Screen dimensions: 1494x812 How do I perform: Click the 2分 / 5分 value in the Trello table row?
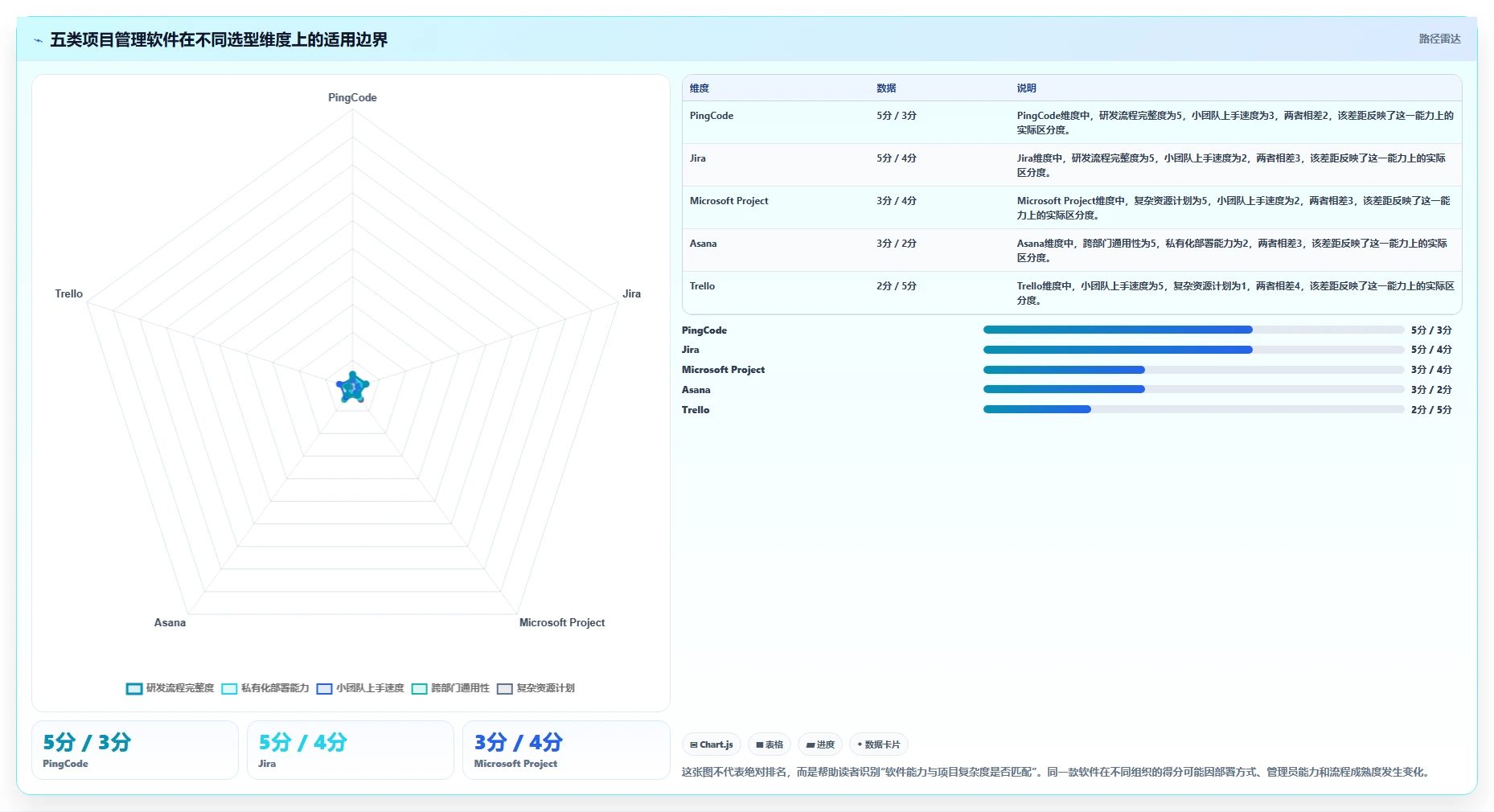pyautogui.click(x=897, y=286)
